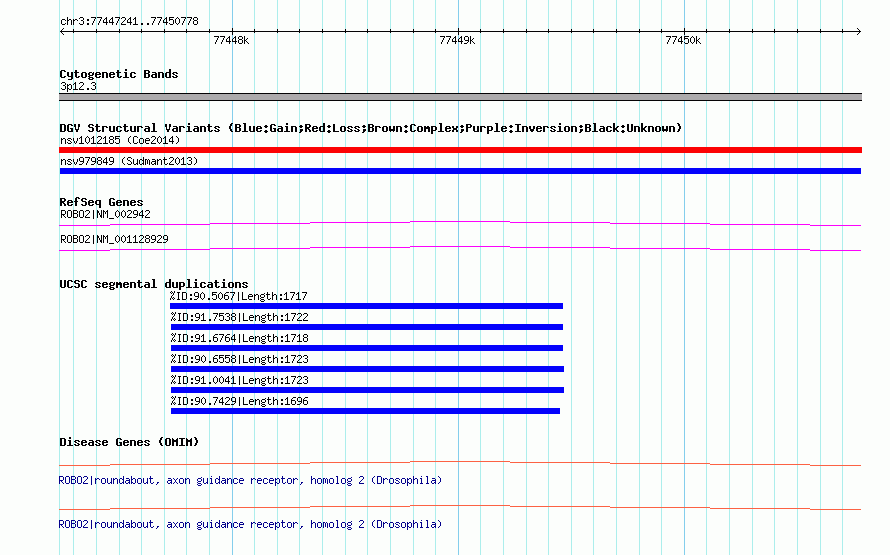Click the %ID:91.6764|Length:1718 label

(239, 338)
